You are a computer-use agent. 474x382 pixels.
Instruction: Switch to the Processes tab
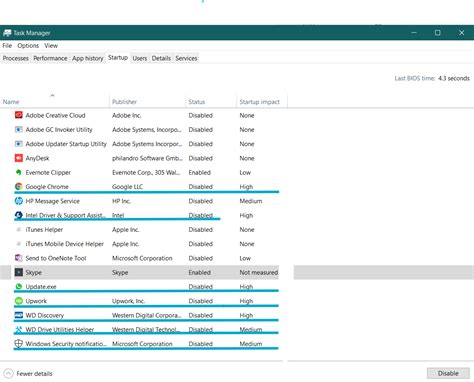16,58
